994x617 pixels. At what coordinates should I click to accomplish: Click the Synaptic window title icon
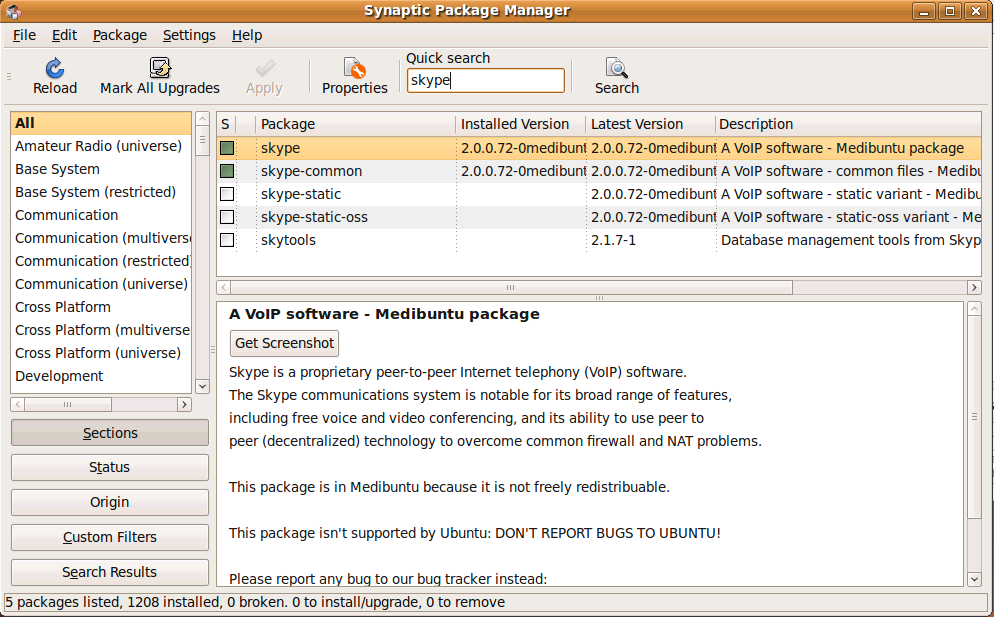[13, 11]
